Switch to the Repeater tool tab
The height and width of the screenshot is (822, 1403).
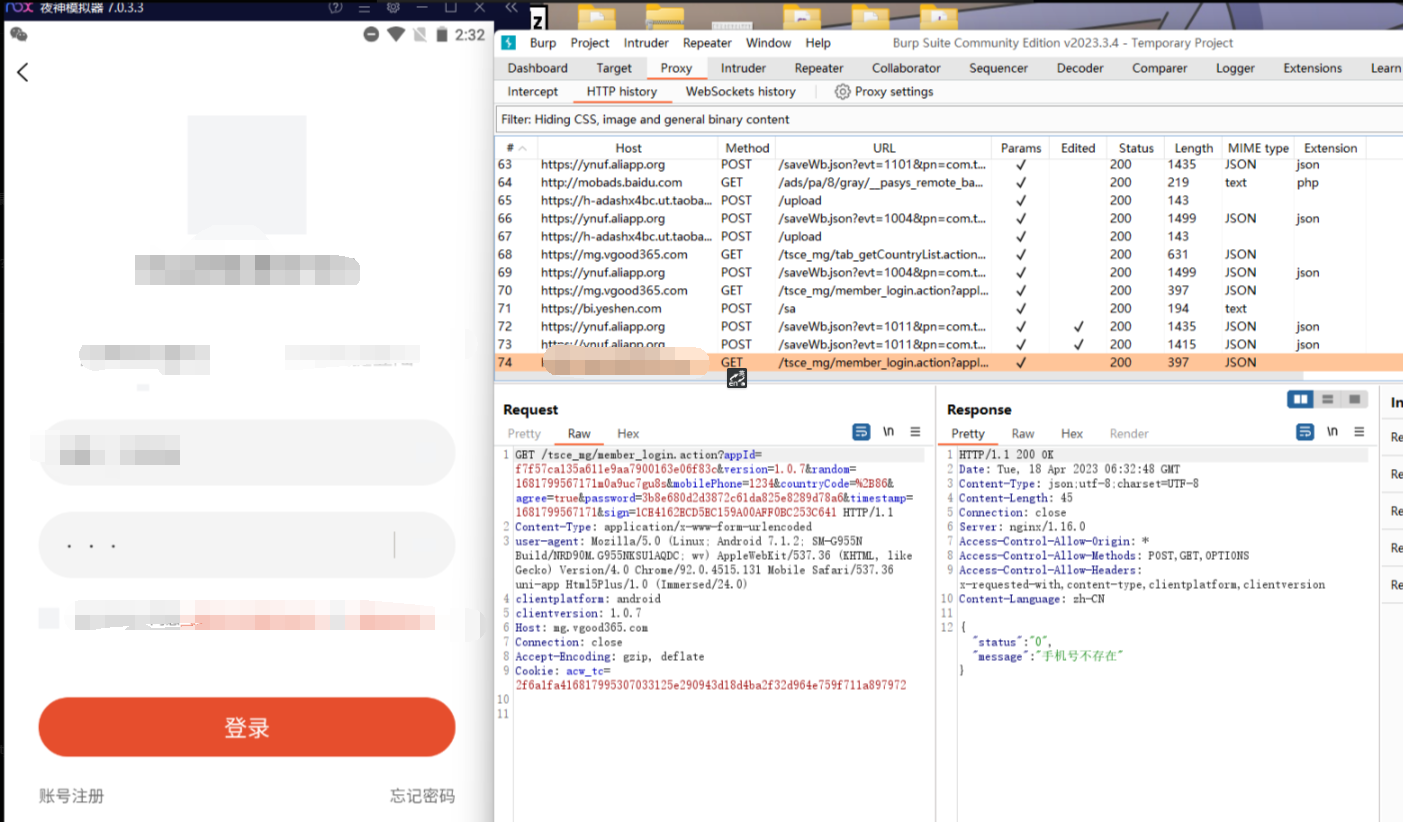(819, 68)
